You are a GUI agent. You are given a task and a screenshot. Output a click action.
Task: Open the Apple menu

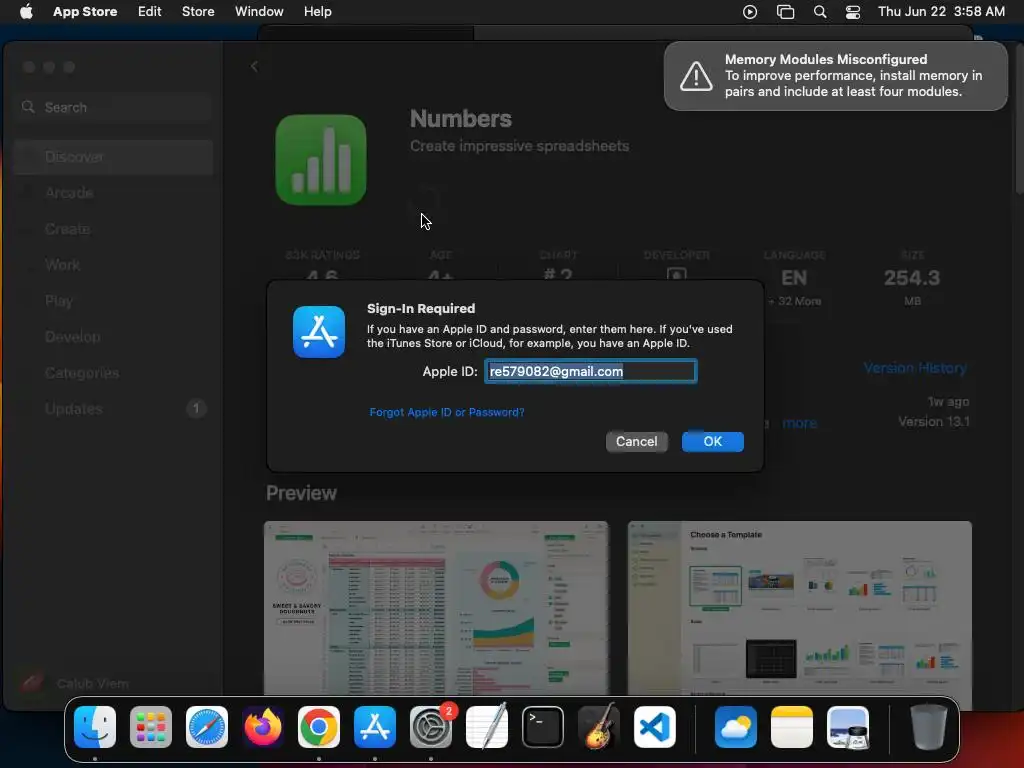pos(26,11)
